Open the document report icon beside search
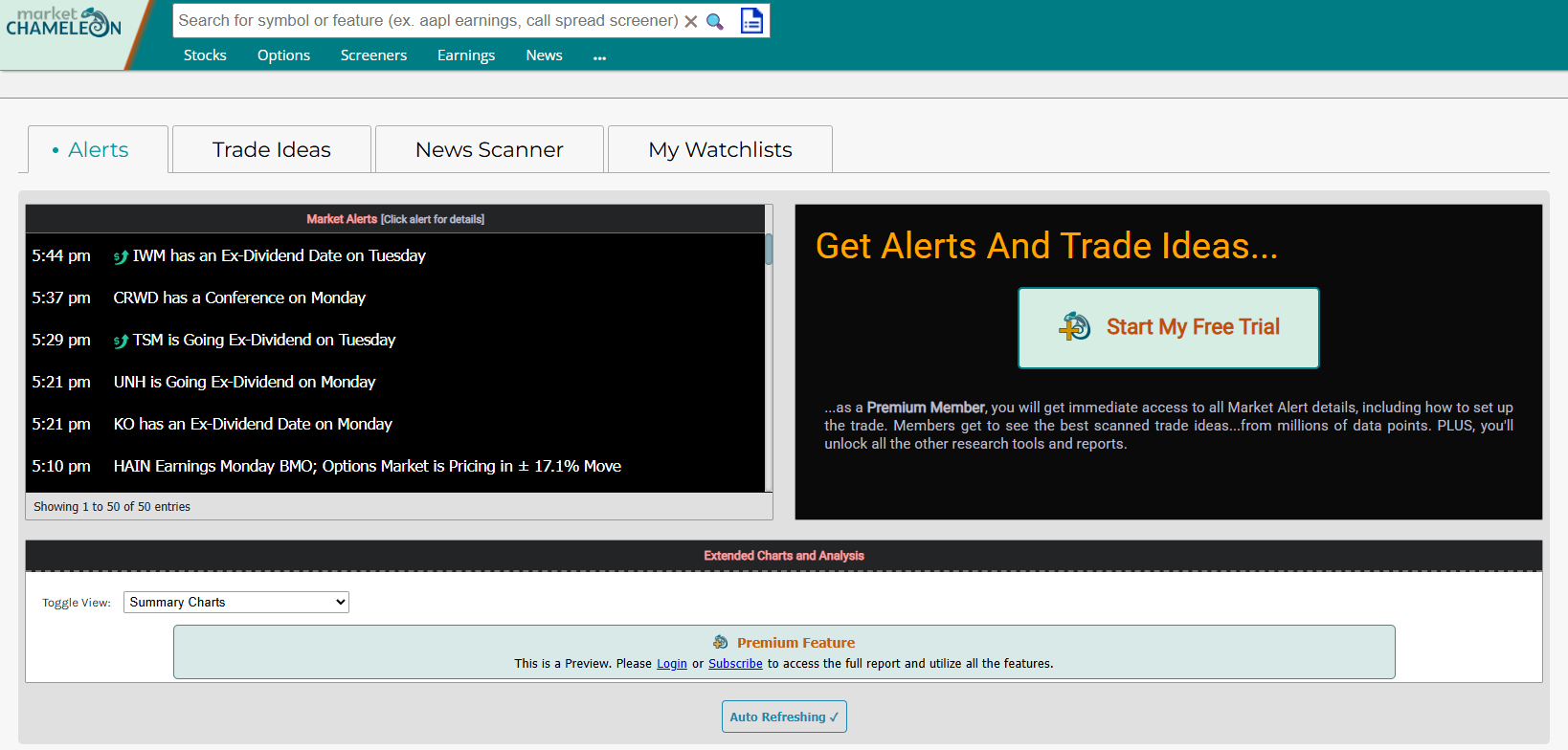1568x750 pixels. click(x=752, y=21)
